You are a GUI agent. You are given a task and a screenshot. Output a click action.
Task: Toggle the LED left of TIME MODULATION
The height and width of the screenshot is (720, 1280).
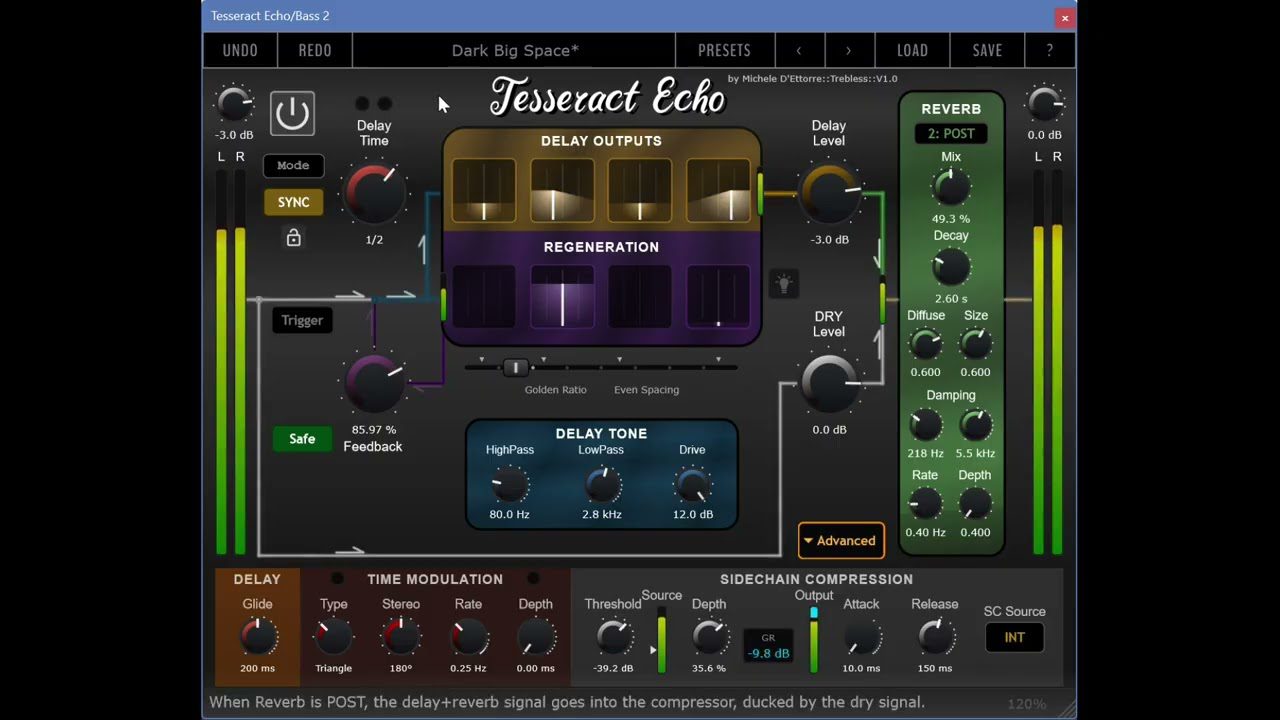[338, 579]
